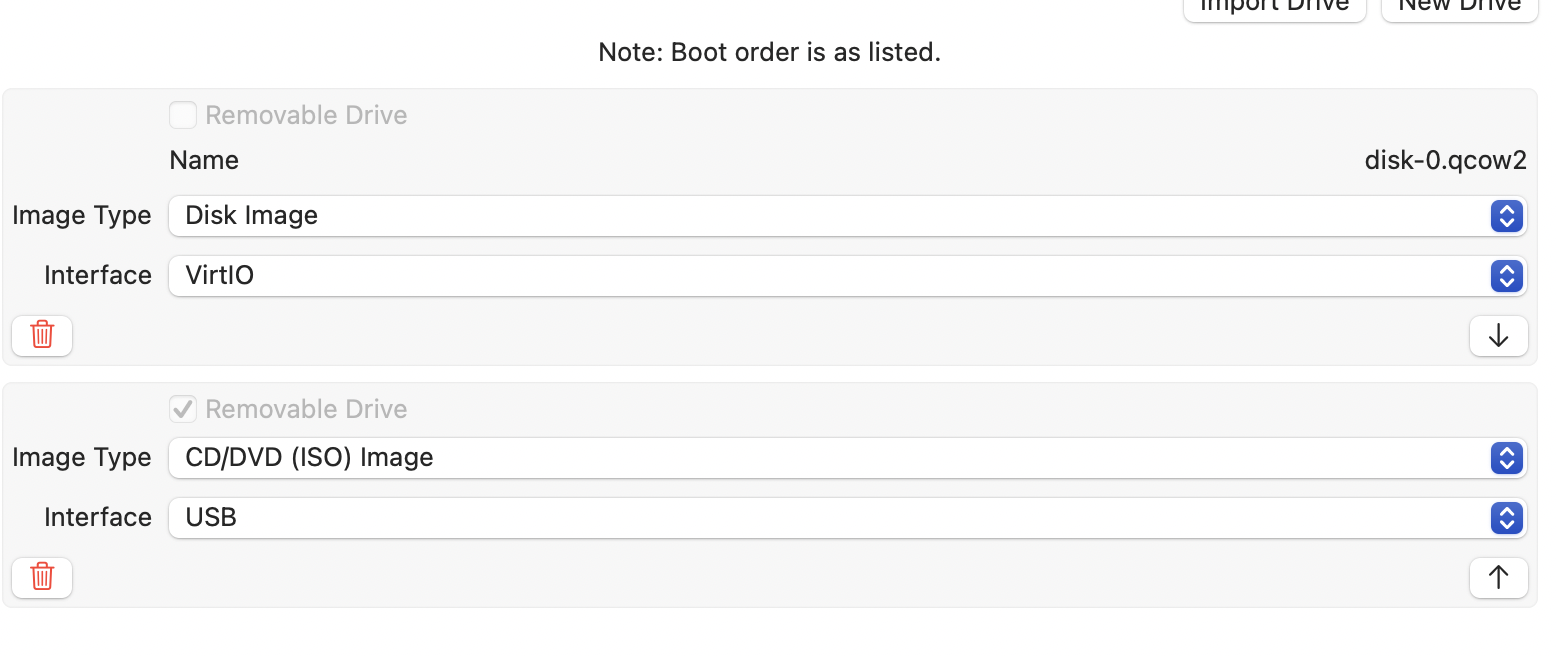This screenshot has height=656, width=1556.
Task: Expand the CD/DVD (ISO) Image type dropdown
Action: pos(830,458)
